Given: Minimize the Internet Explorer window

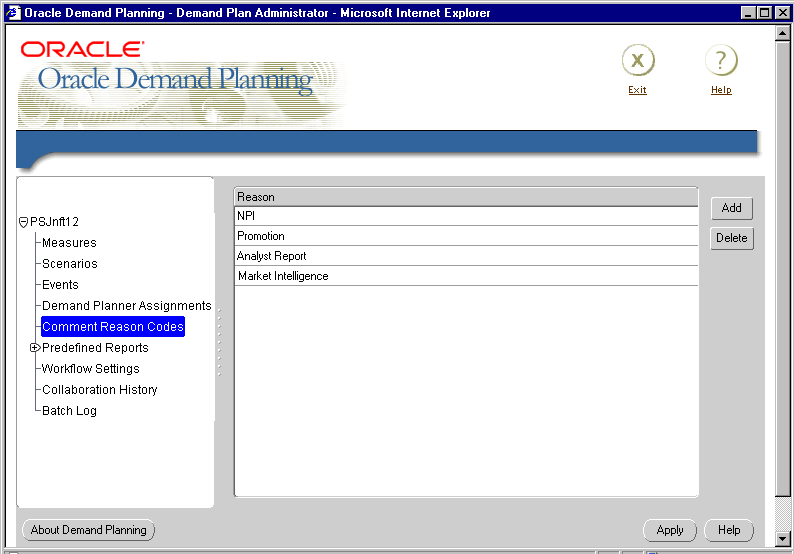Looking at the screenshot, I should coord(748,13).
